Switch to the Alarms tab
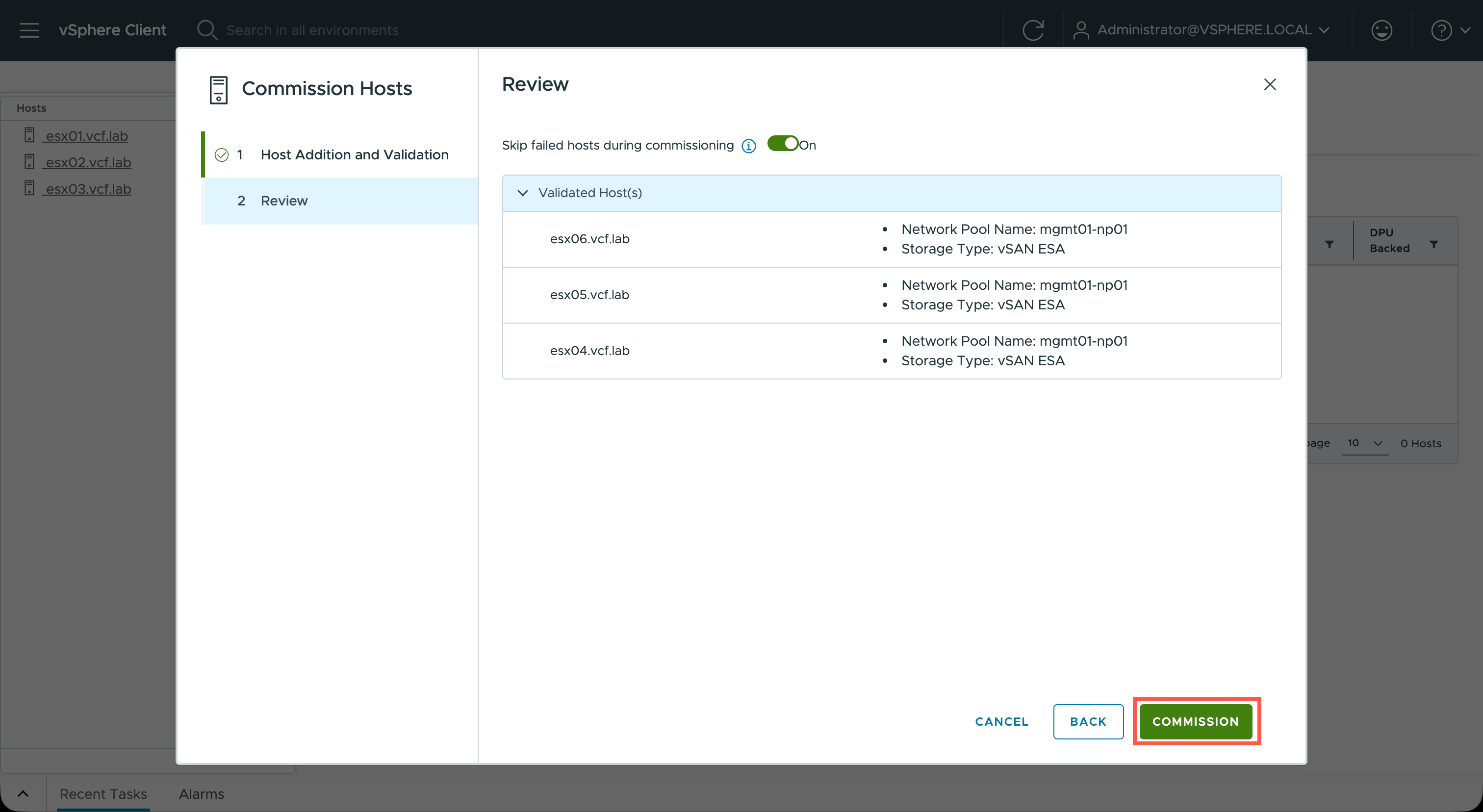Screen dimensions: 1483x812 pos(202,794)
